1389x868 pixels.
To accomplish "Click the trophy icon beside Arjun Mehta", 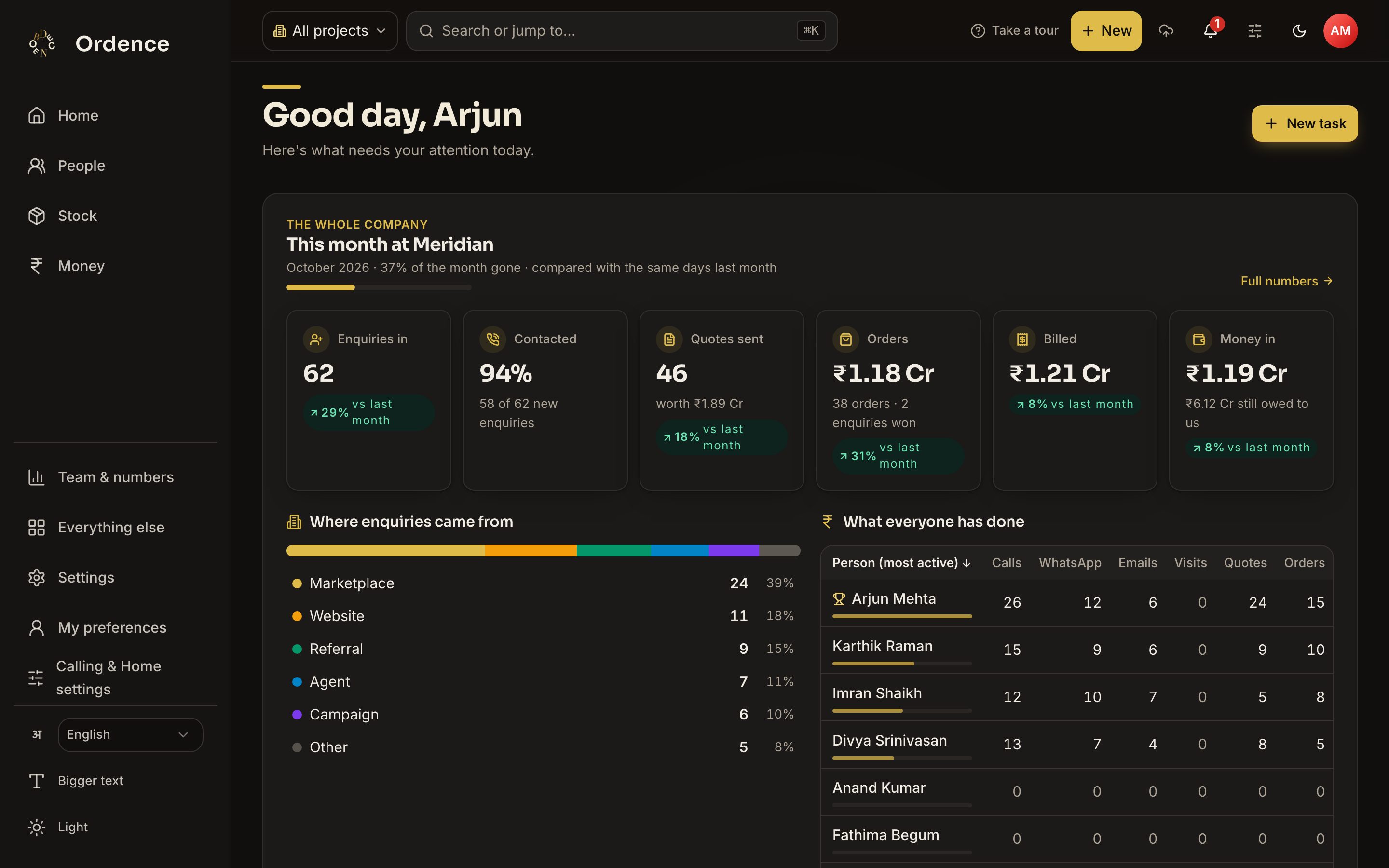I will pos(839,599).
